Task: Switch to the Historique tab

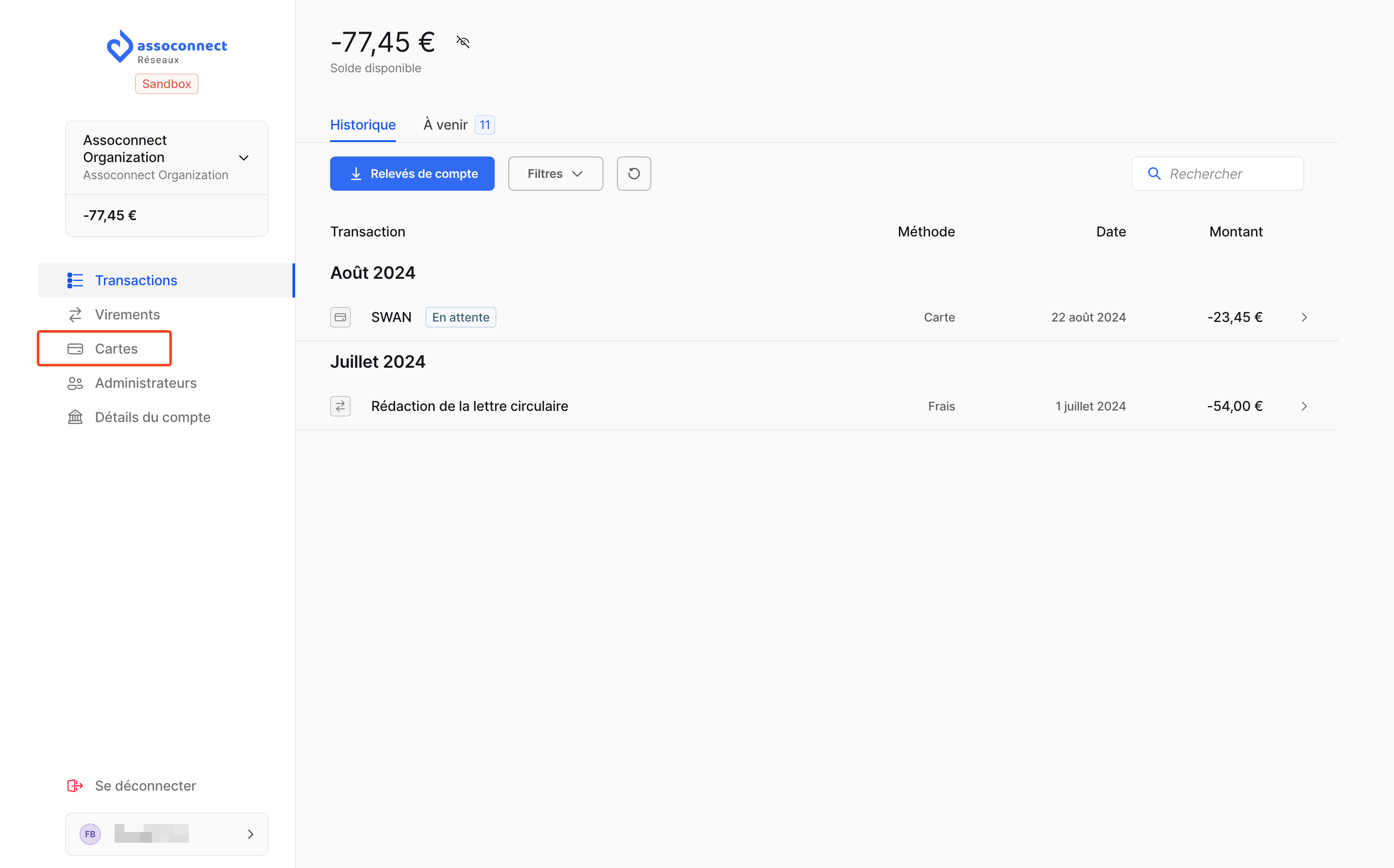Action: click(363, 124)
